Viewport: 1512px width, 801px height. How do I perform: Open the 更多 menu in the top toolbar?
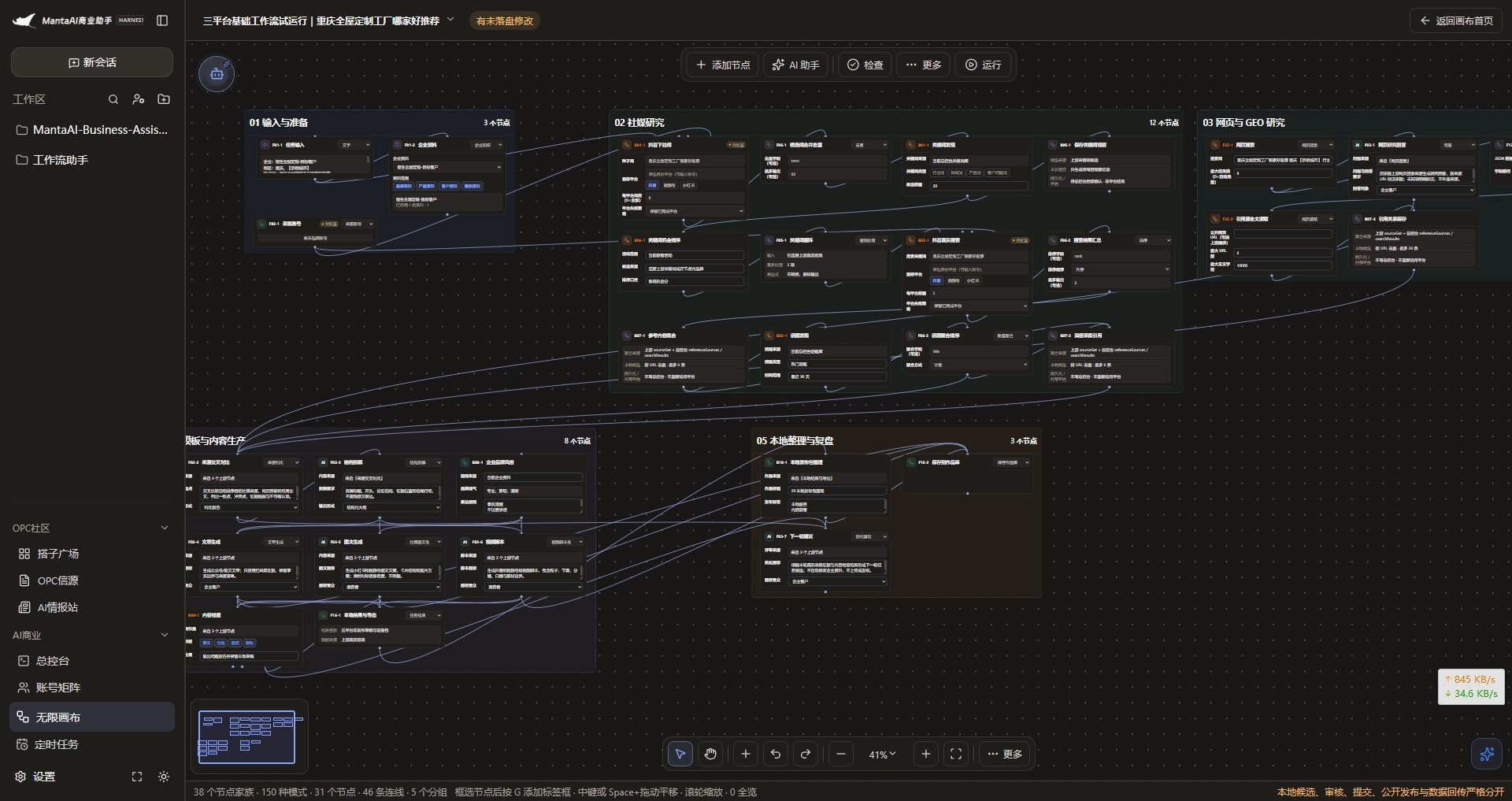pyautogui.click(x=924, y=65)
